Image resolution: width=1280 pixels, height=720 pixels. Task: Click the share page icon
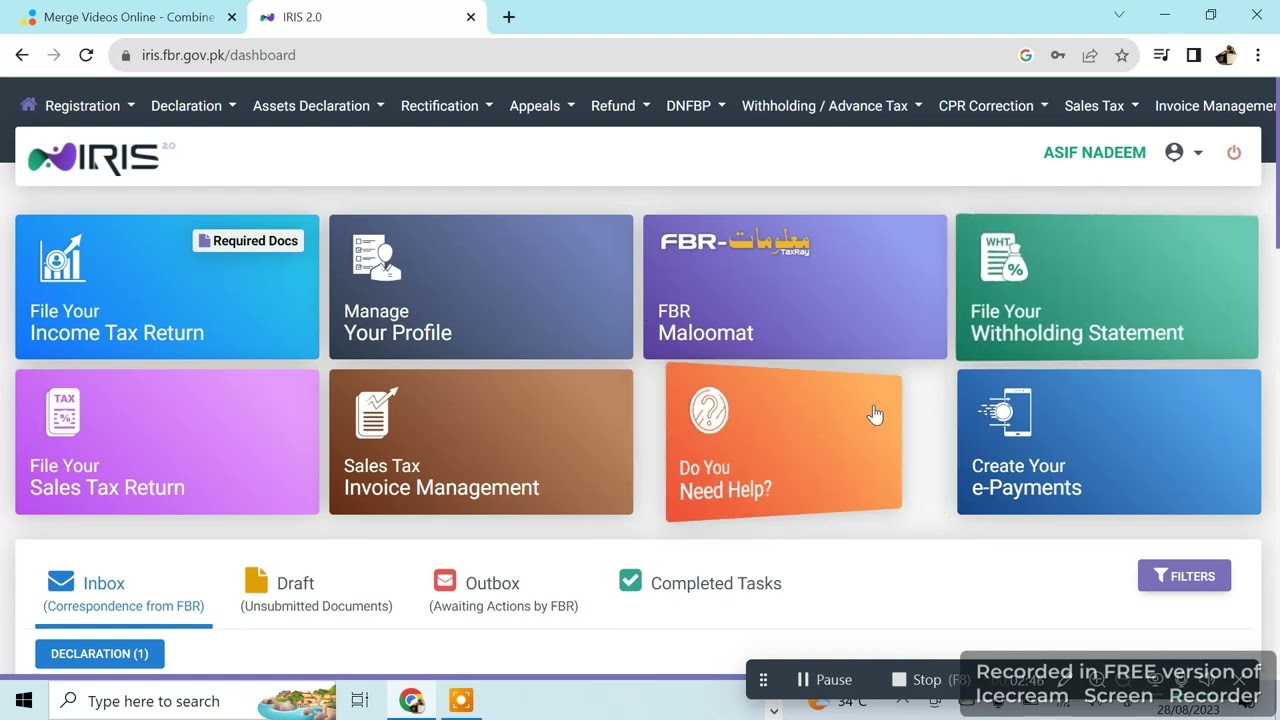pyautogui.click(x=1090, y=55)
